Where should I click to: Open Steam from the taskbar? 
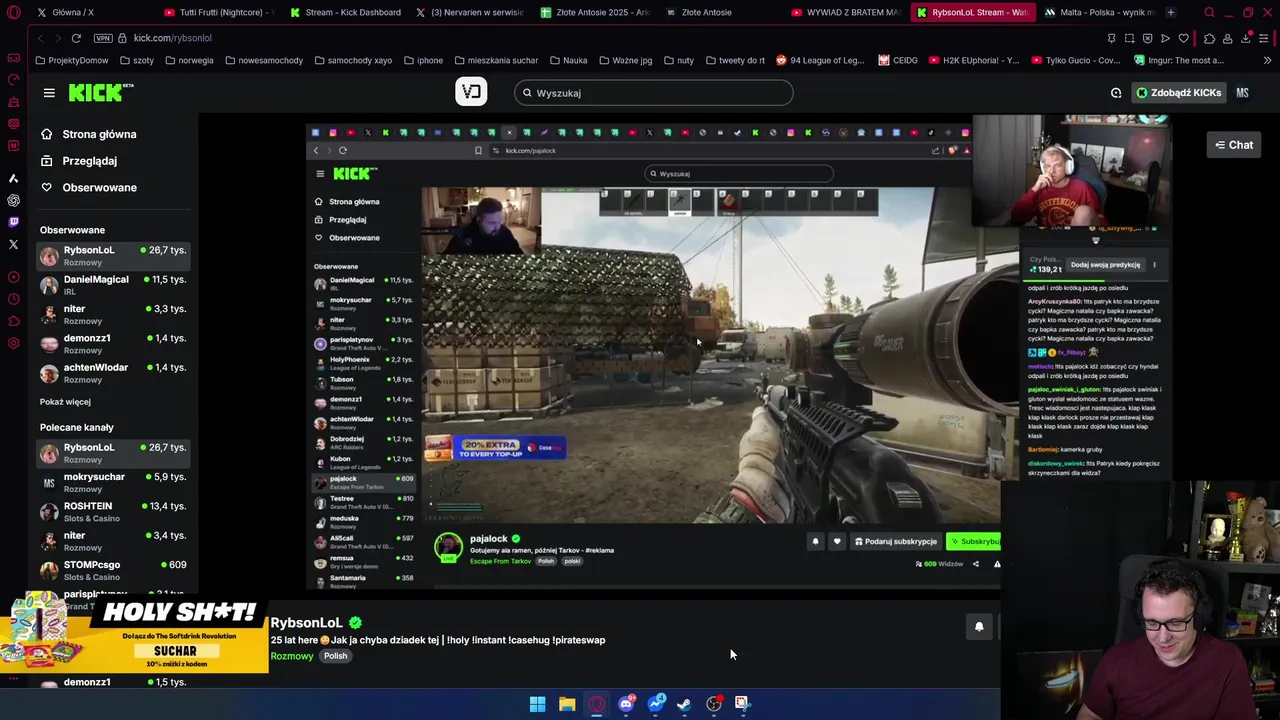tap(684, 704)
